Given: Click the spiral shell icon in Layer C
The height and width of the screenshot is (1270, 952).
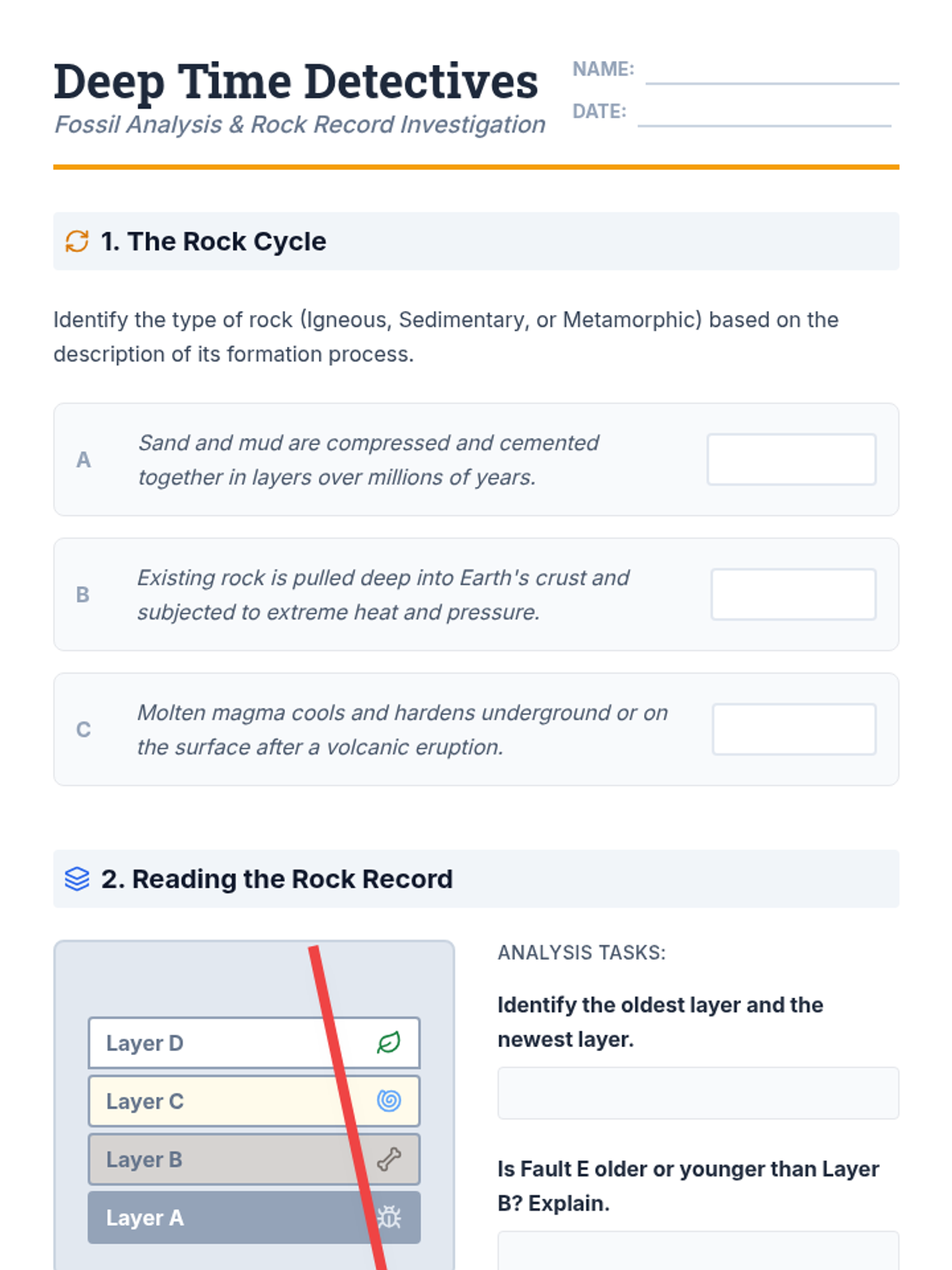Looking at the screenshot, I should 389,1101.
